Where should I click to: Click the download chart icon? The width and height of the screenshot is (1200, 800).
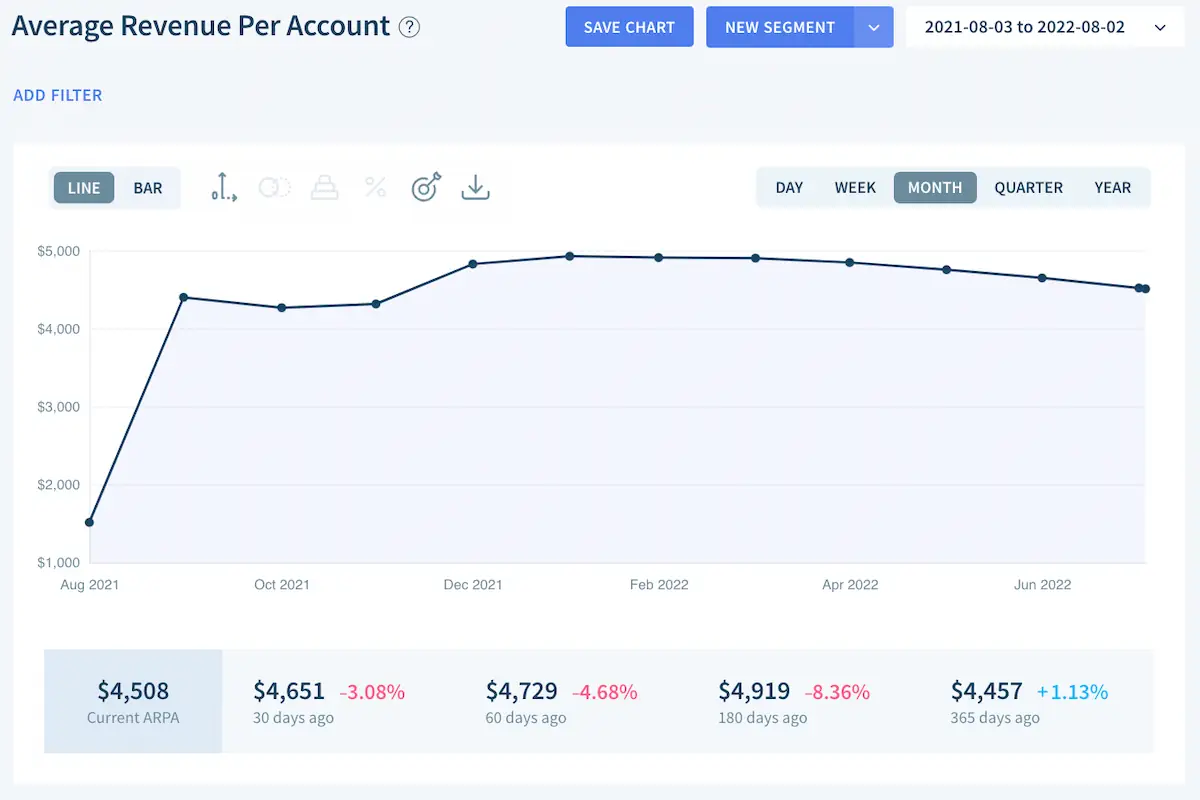coord(475,187)
